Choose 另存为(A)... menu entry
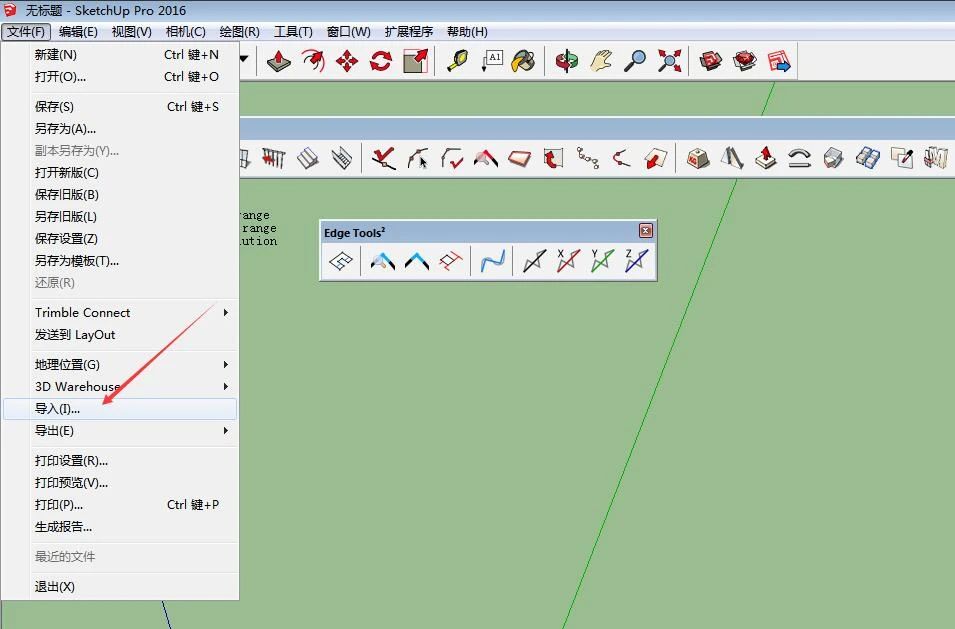The height and width of the screenshot is (629, 955). (120, 128)
